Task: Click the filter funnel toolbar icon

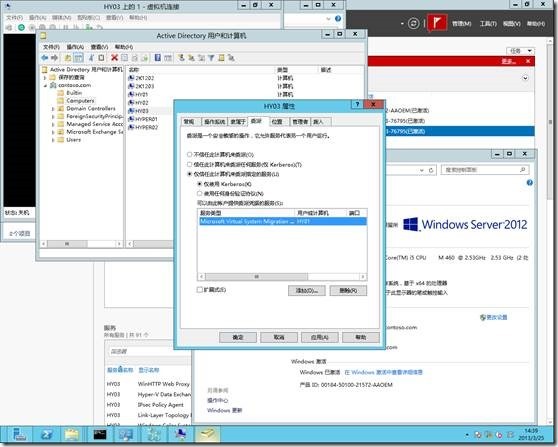Action: click(211, 58)
